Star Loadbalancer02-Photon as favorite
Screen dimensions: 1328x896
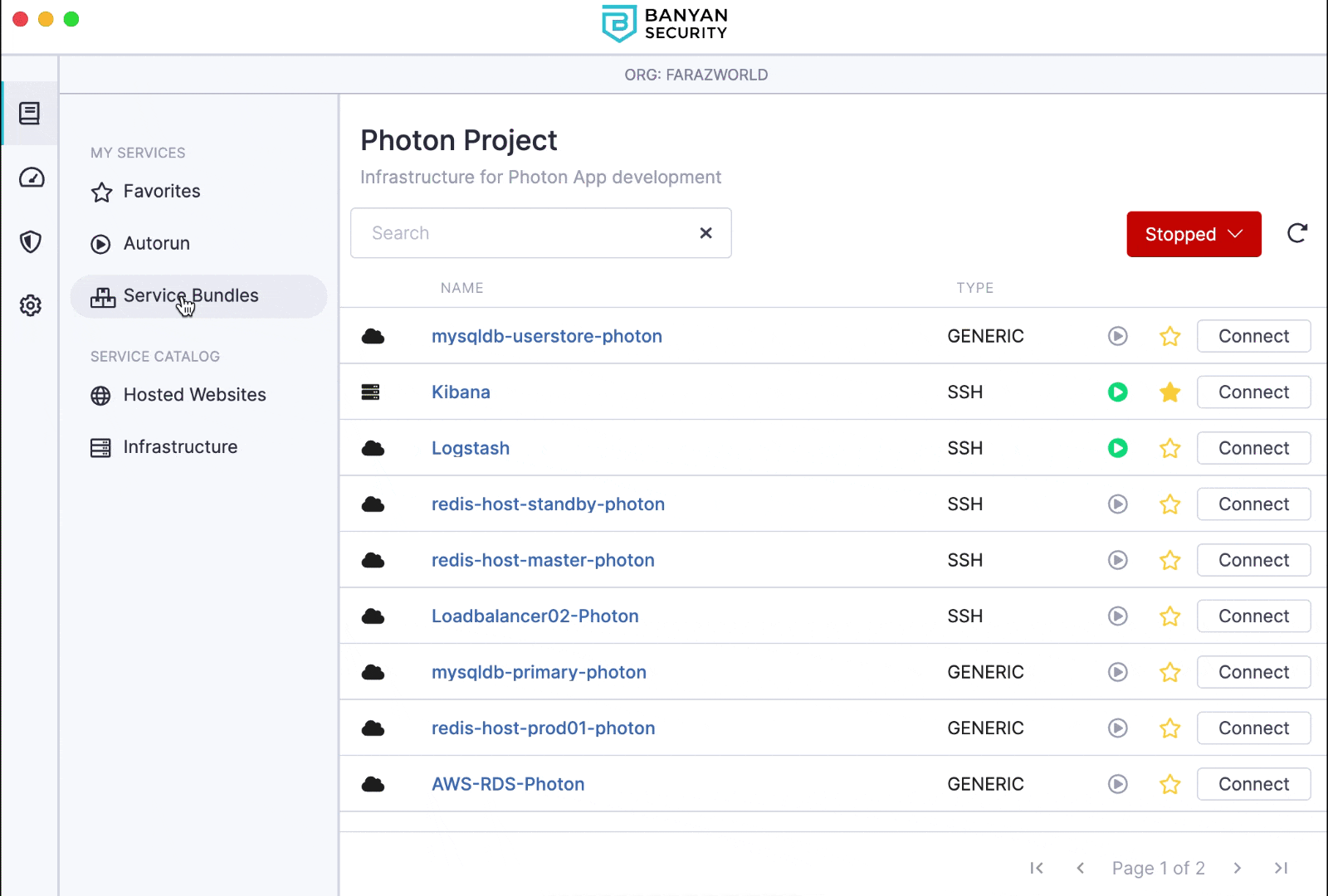(x=1170, y=616)
